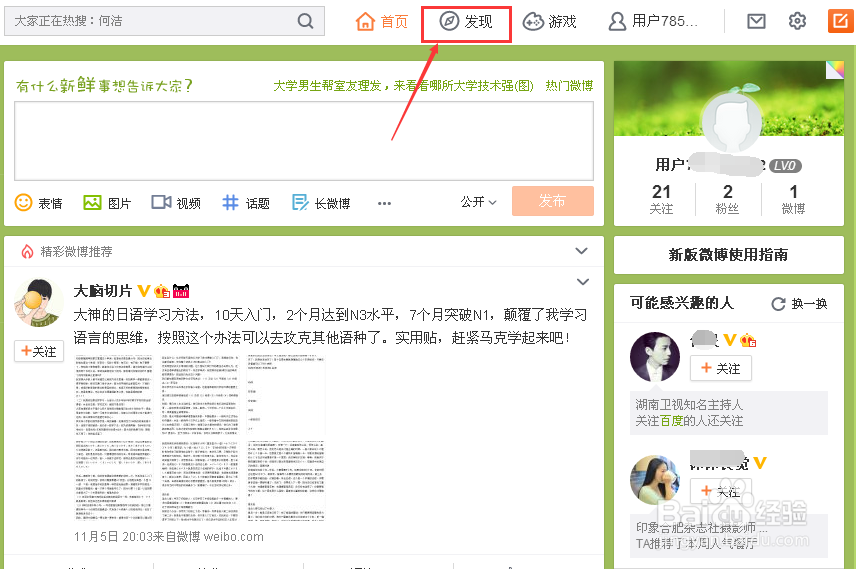Expand the 精彩微博推荐 section chevron
Screen dimensions: 856x569
pos(582,251)
